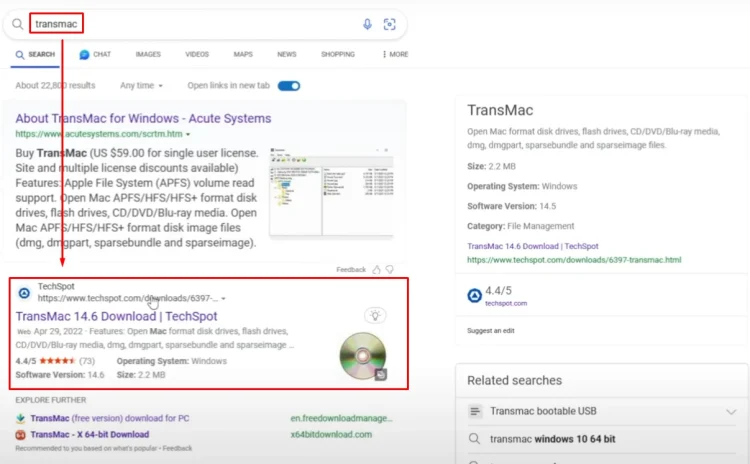Click inside the transmac search input field
The width and height of the screenshot is (750, 464).
coord(200,24)
